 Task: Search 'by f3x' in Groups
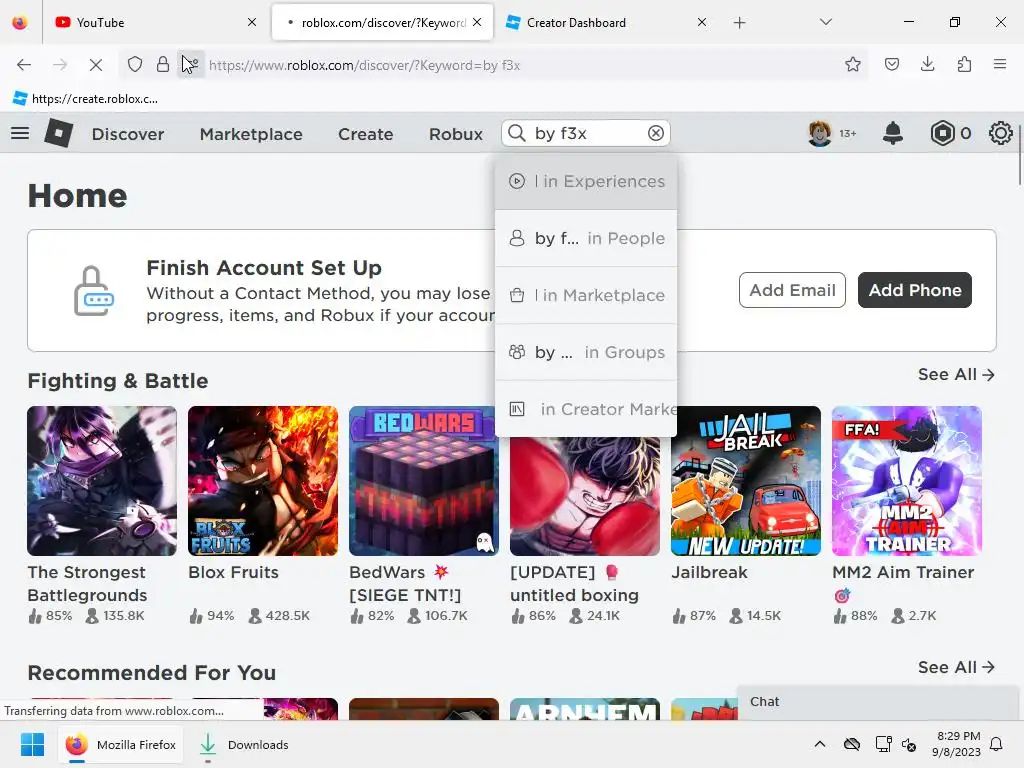pos(586,352)
